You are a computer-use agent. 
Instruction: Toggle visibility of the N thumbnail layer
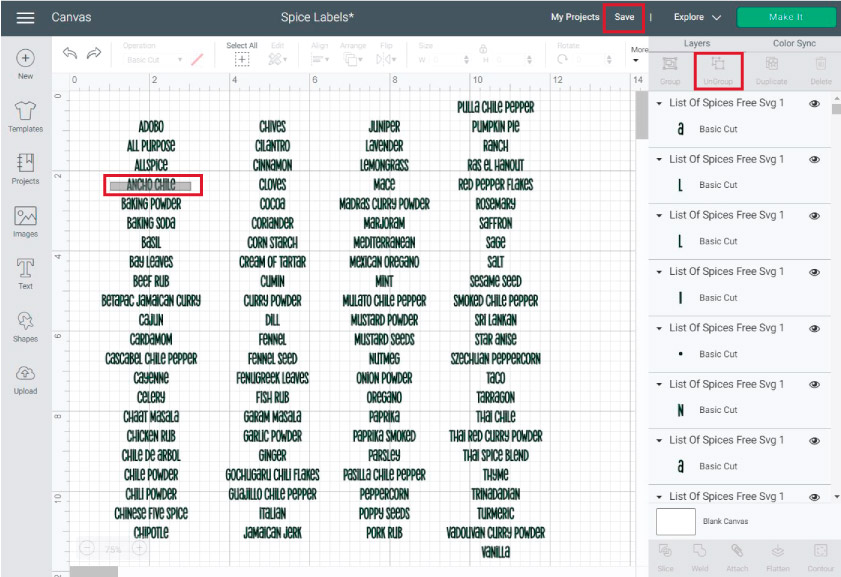coord(814,384)
